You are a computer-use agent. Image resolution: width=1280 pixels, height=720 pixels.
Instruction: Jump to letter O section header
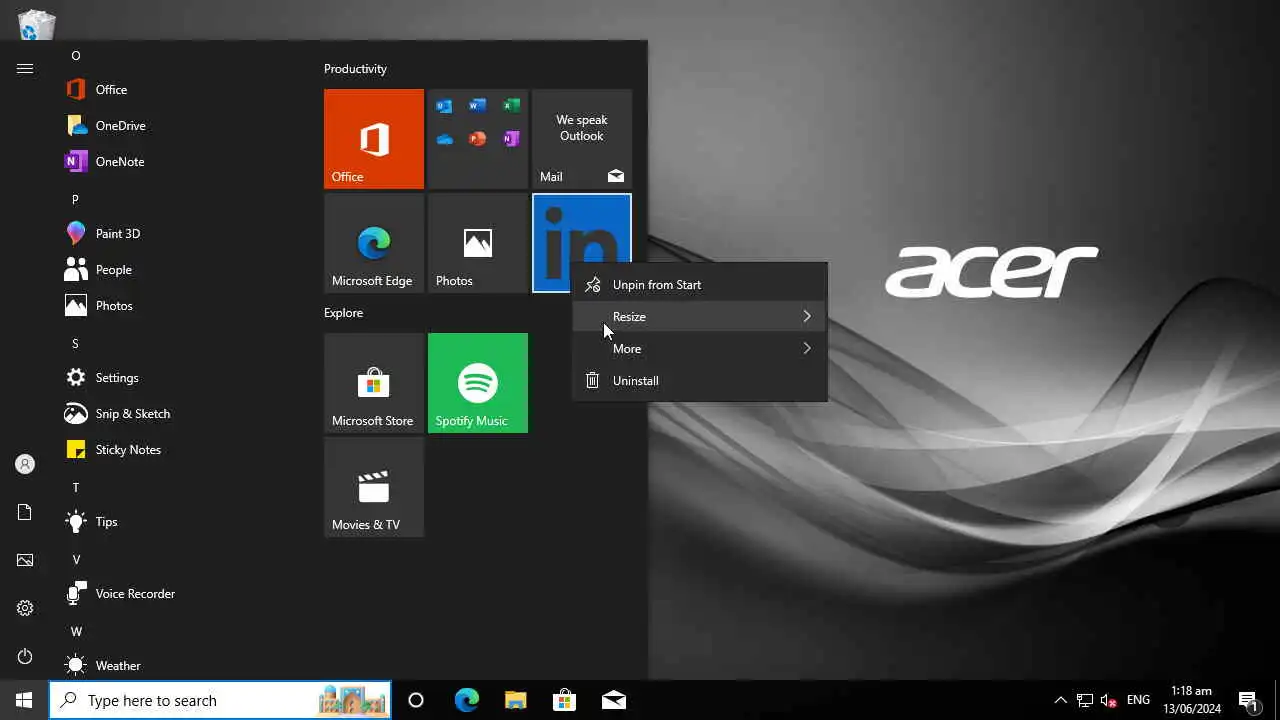click(x=75, y=56)
